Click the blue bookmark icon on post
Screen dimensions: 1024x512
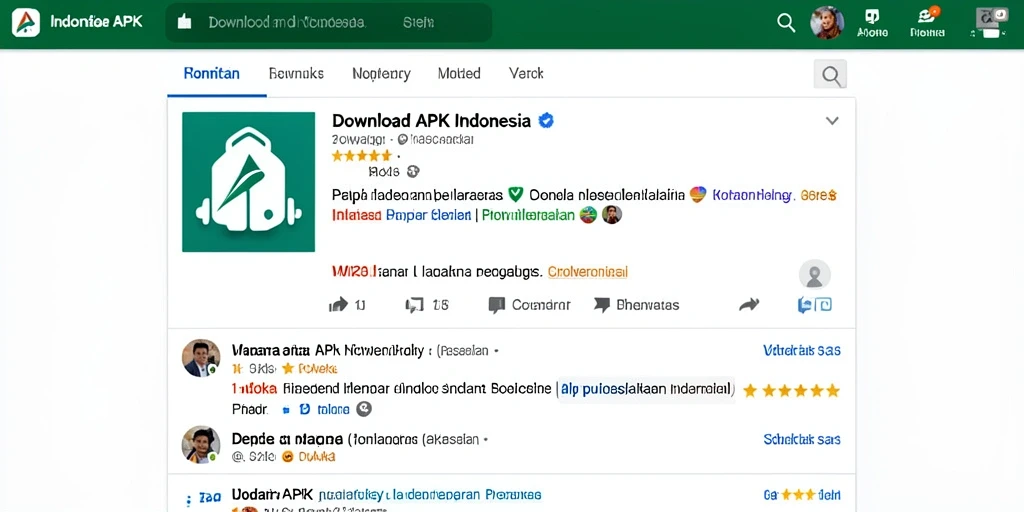pyautogui.click(x=814, y=304)
